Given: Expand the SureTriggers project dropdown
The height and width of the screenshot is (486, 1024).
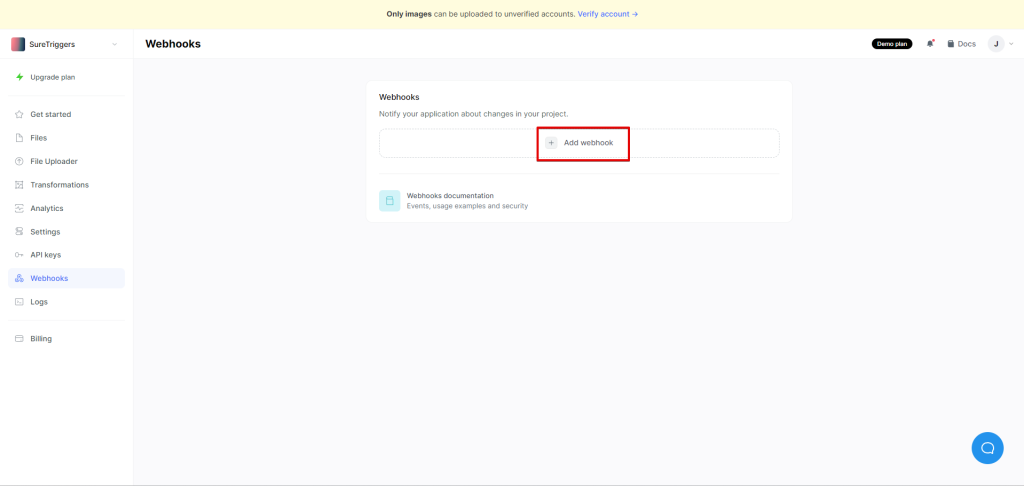Looking at the screenshot, I should (114, 44).
